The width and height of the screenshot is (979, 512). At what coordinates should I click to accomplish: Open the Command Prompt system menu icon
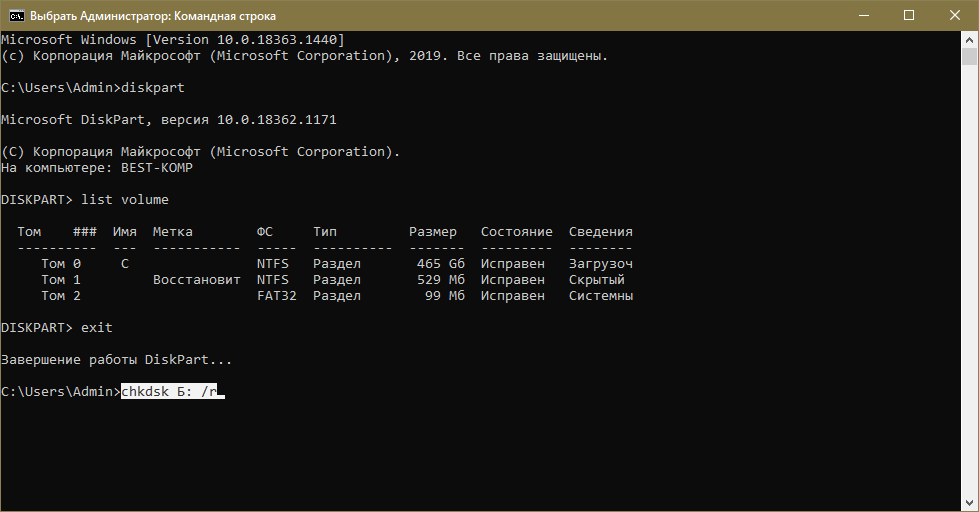pos(15,15)
